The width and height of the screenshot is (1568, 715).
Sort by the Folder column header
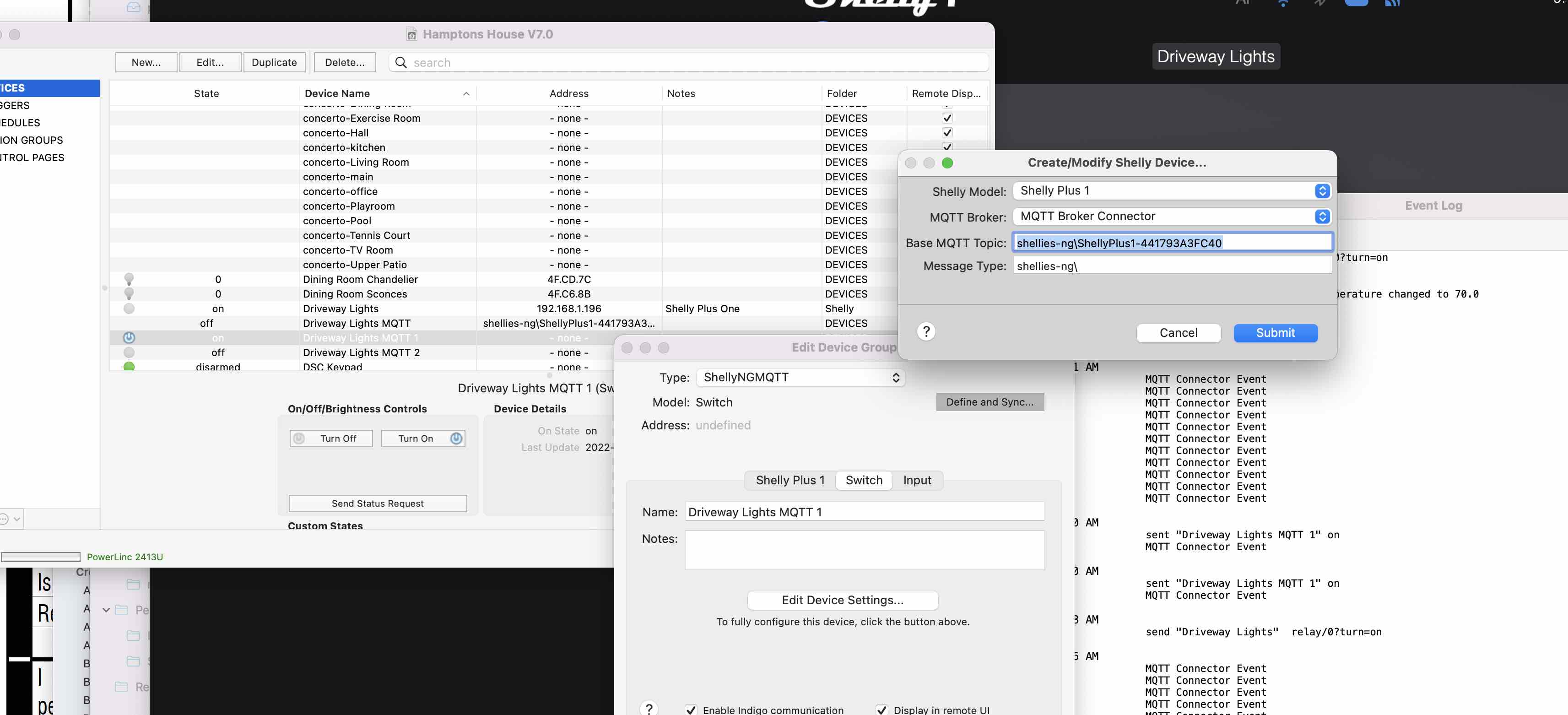click(x=863, y=94)
